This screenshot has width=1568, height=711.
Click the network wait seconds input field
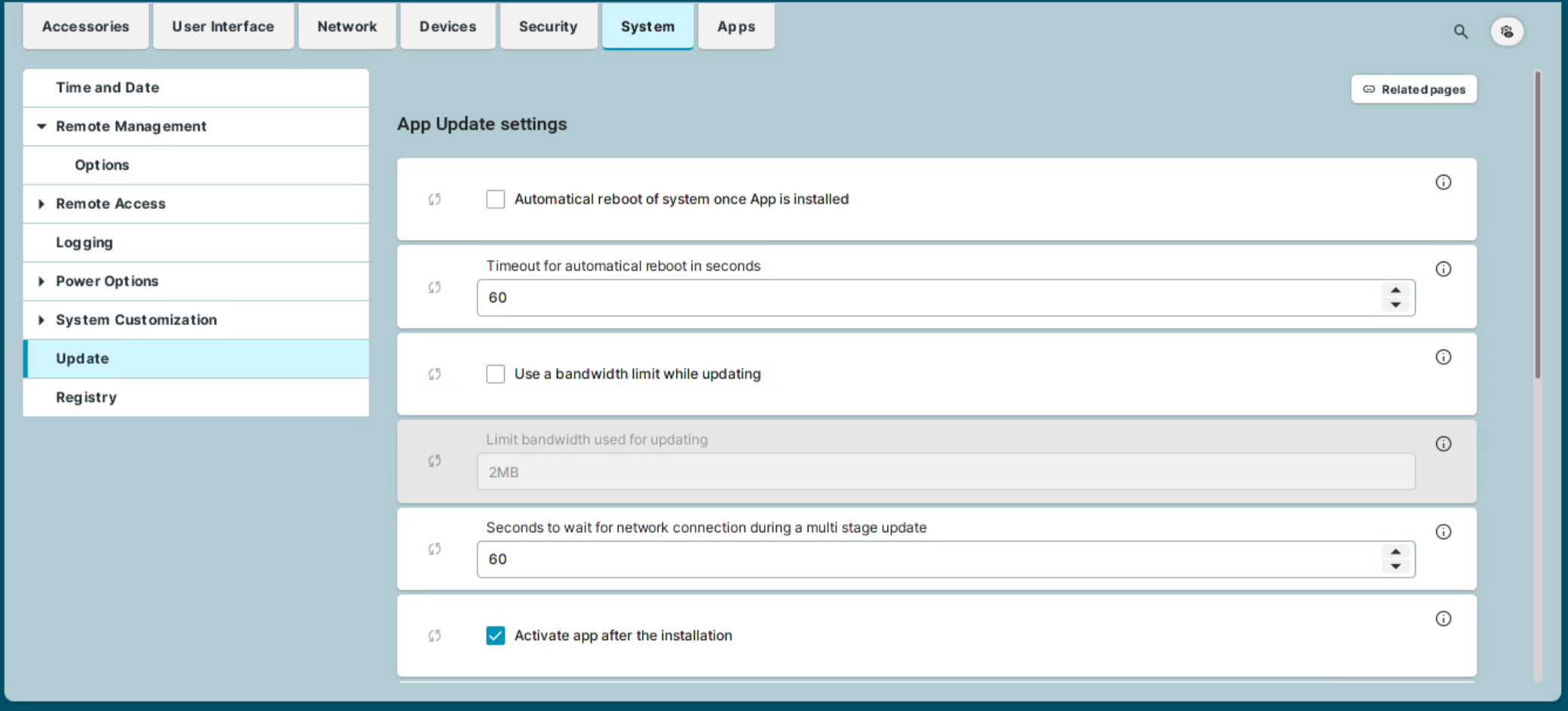pyautogui.click(x=927, y=559)
